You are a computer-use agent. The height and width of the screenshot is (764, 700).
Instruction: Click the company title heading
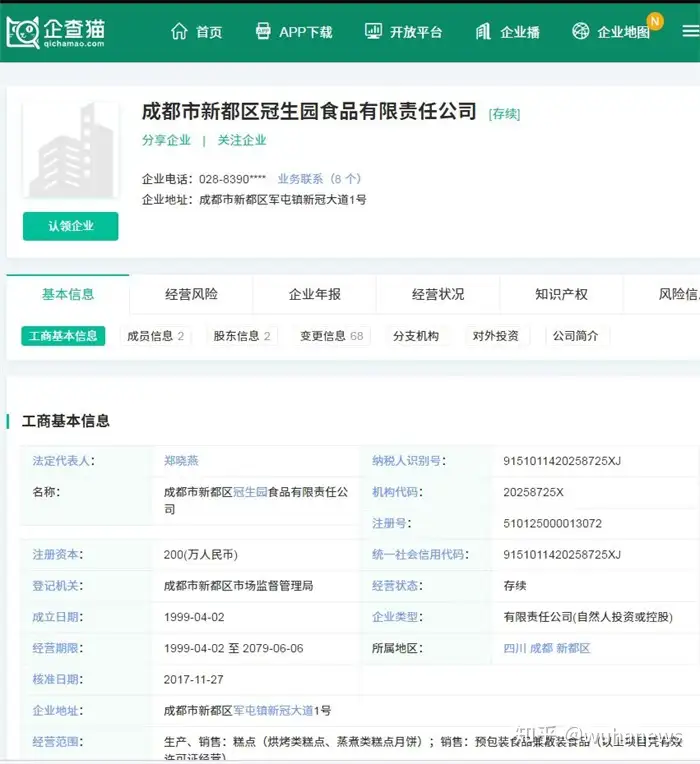(309, 111)
